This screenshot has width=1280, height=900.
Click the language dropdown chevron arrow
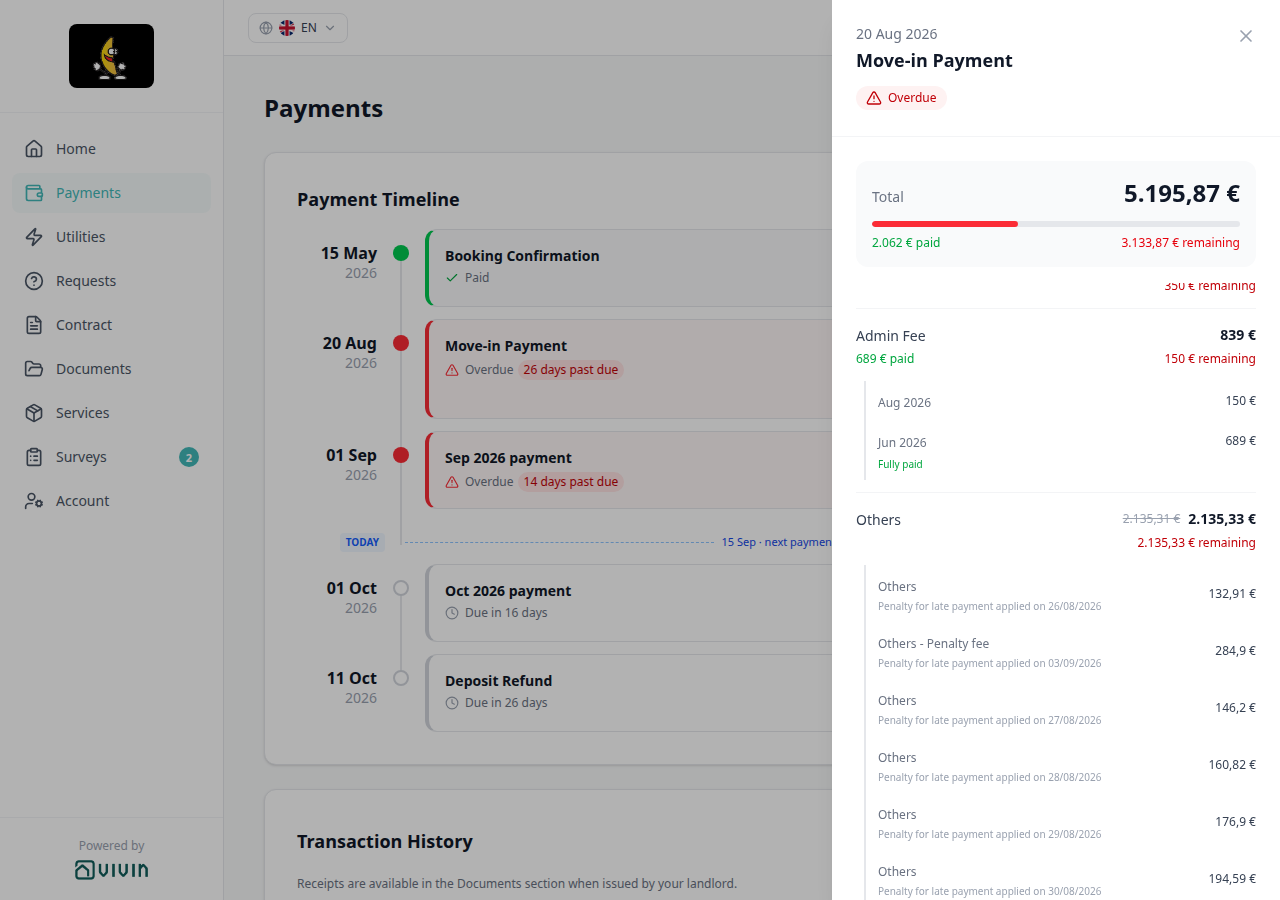330,28
